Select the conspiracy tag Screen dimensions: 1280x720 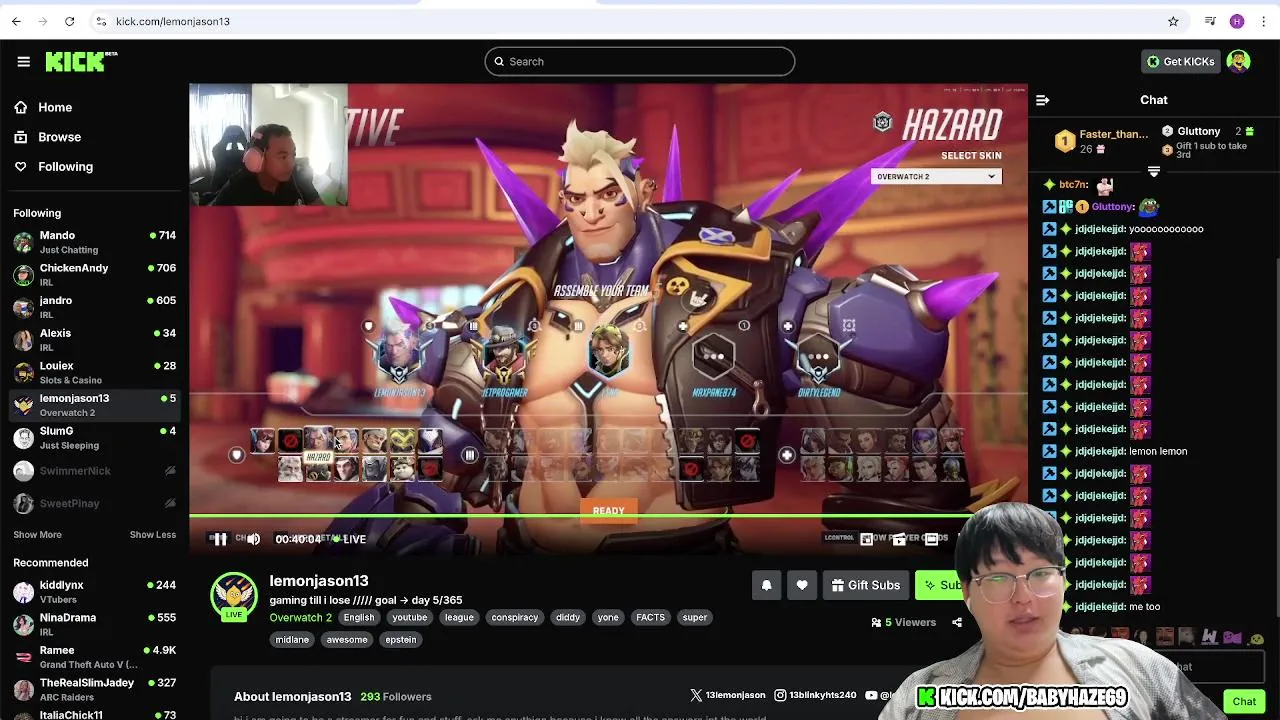[x=515, y=618]
